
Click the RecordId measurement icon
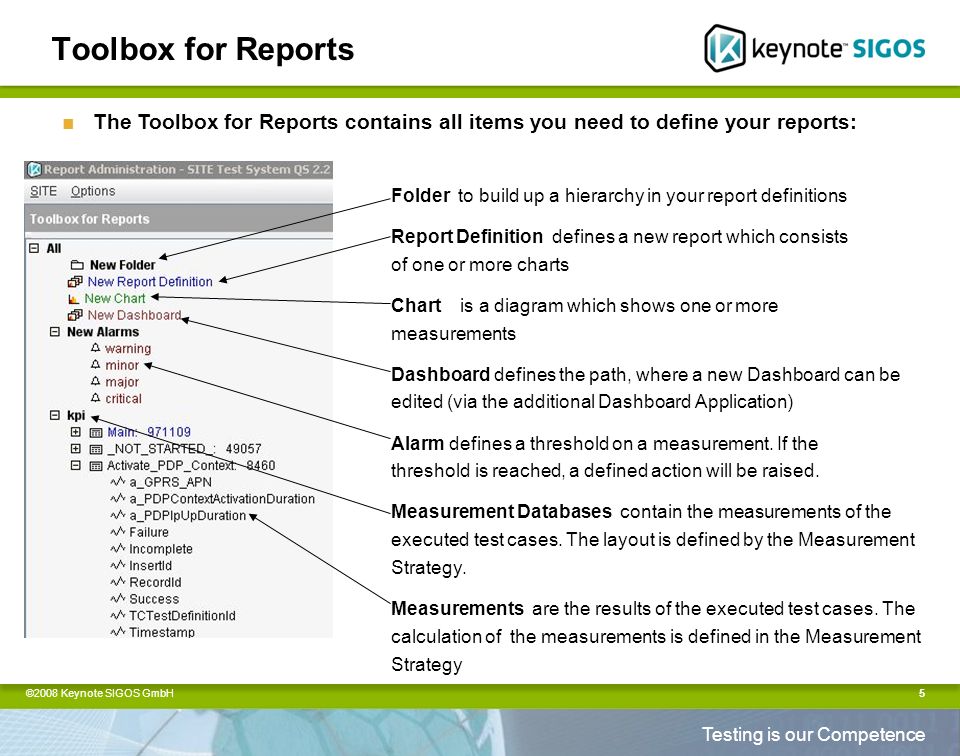(x=118, y=582)
